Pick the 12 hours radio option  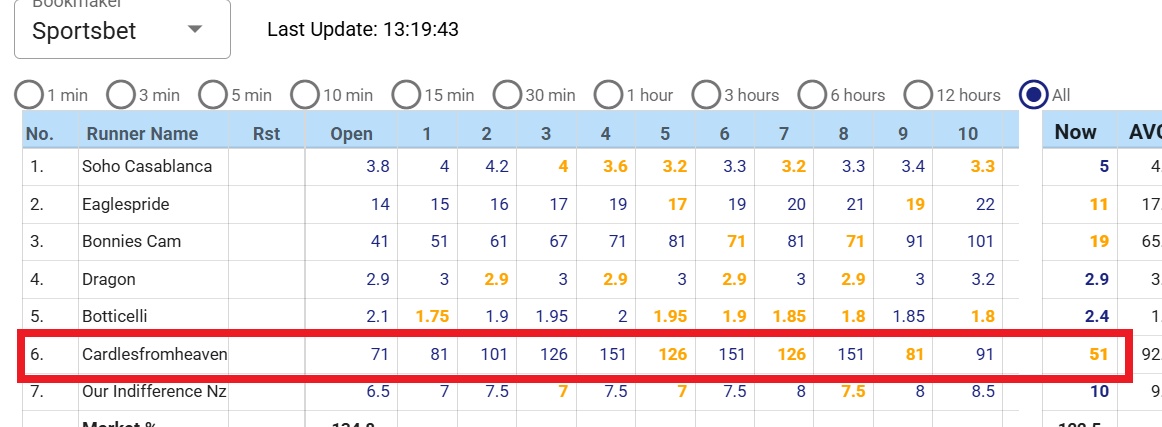[x=919, y=95]
